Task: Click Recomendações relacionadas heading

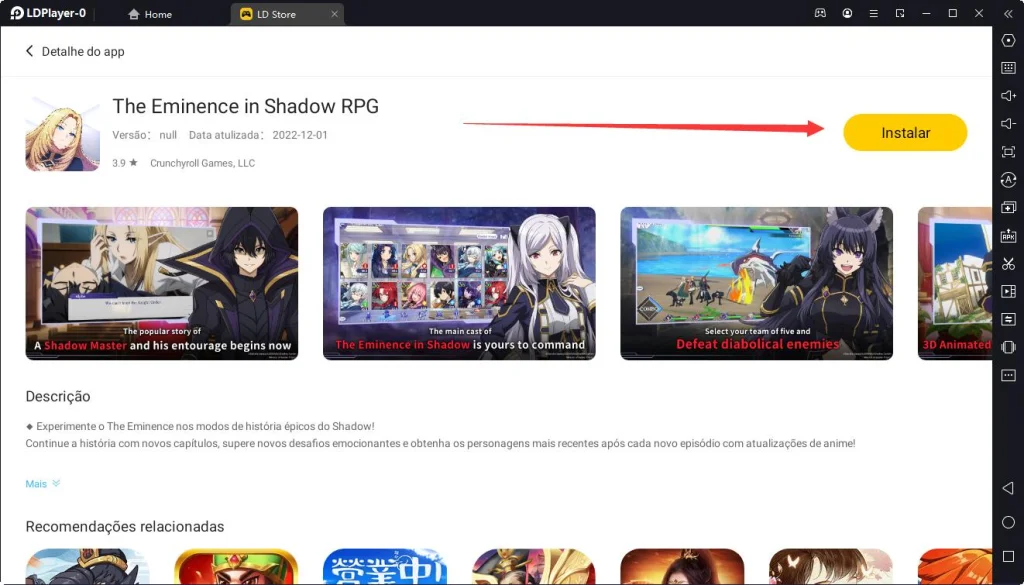Action: 125,526
